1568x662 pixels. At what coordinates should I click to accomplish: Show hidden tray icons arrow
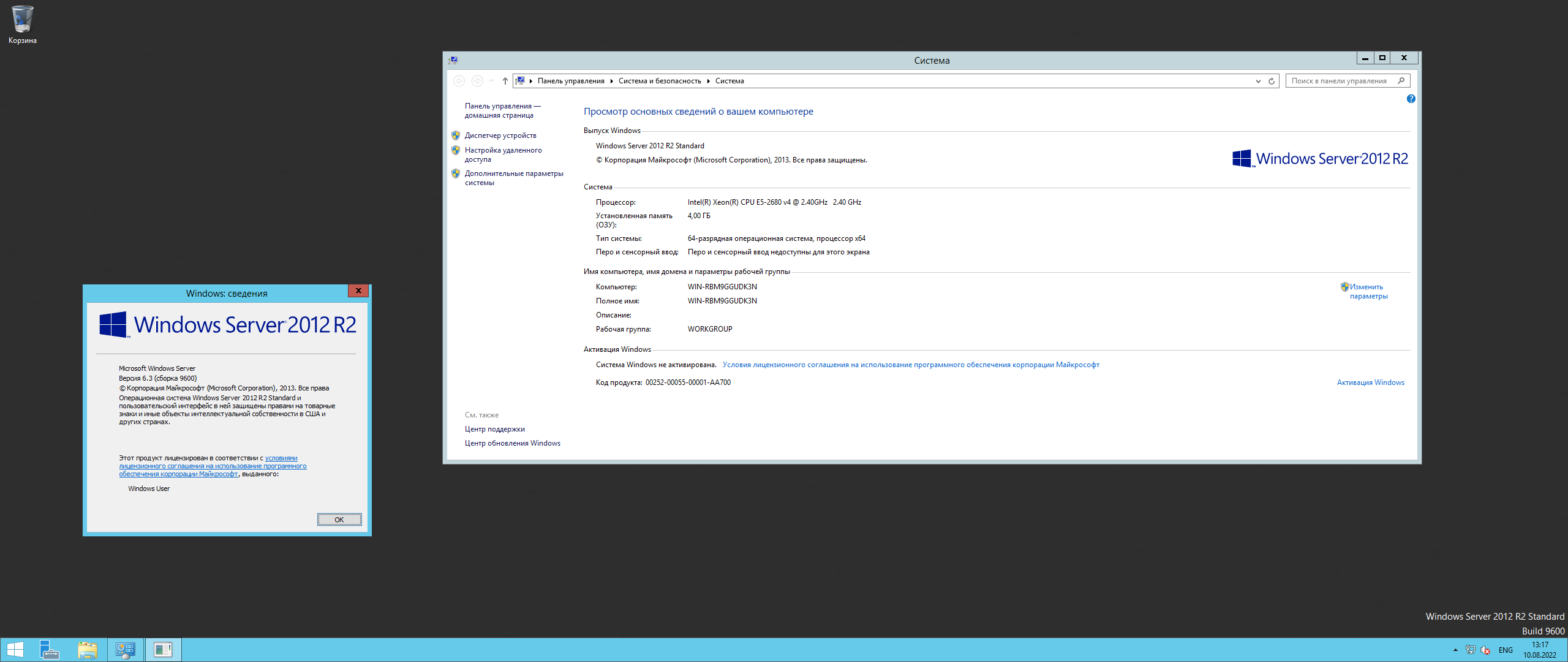(x=1455, y=650)
